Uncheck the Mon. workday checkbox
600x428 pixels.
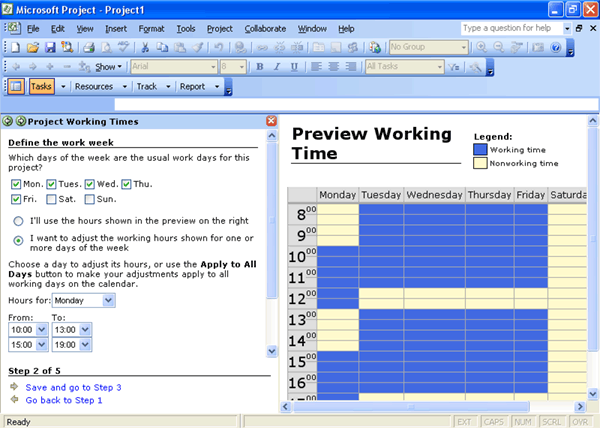(x=16, y=184)
